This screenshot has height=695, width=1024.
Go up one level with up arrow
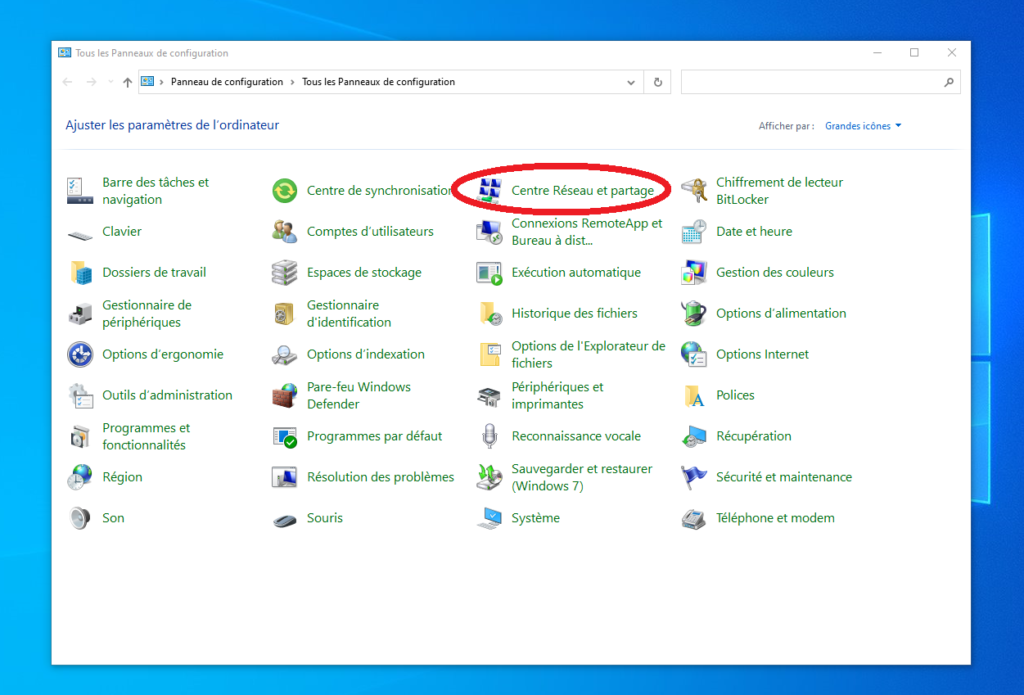[127, 82]
